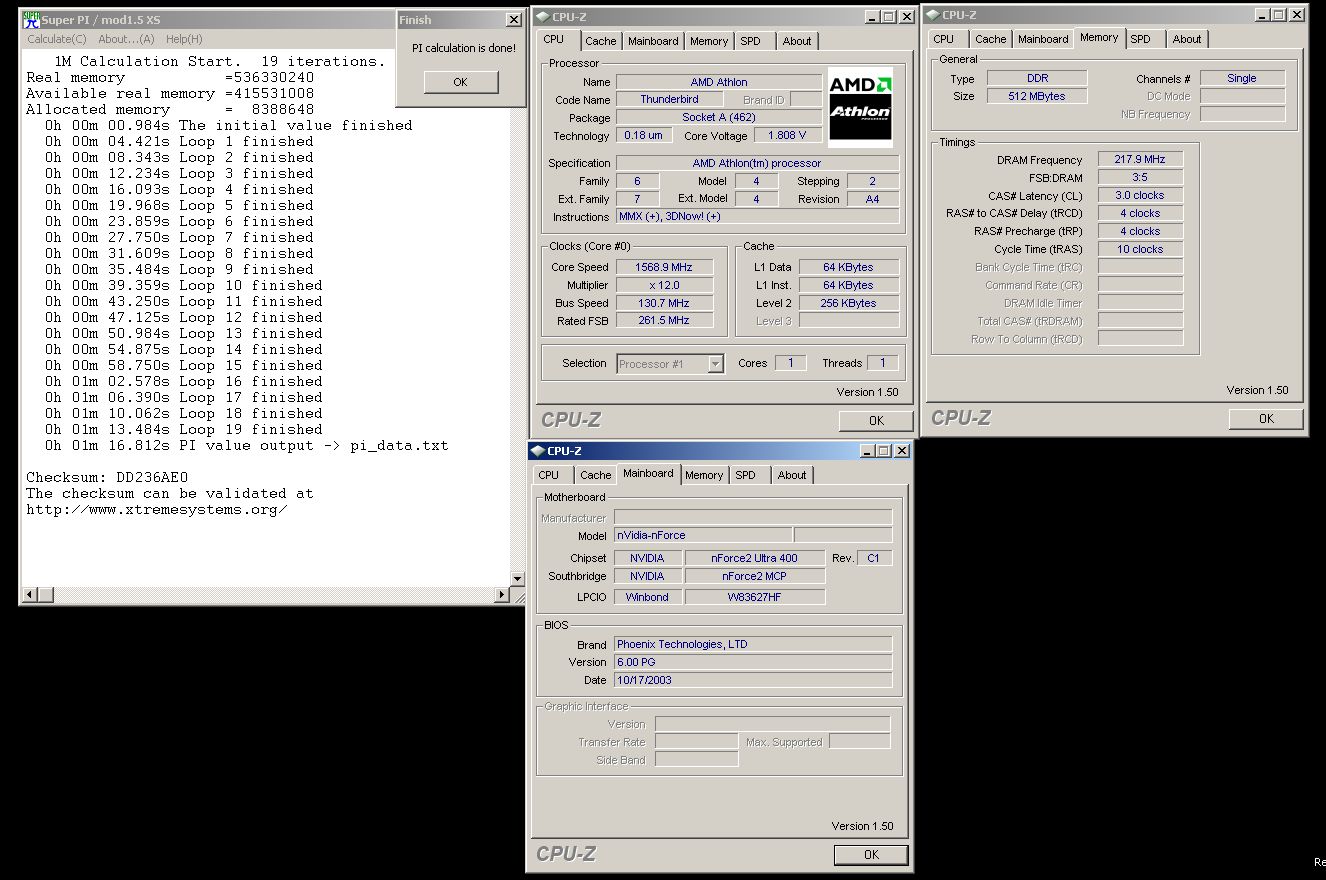Click the Cycle Time value 10 clocks
1326x880 pixels.
click(1140, 250)
